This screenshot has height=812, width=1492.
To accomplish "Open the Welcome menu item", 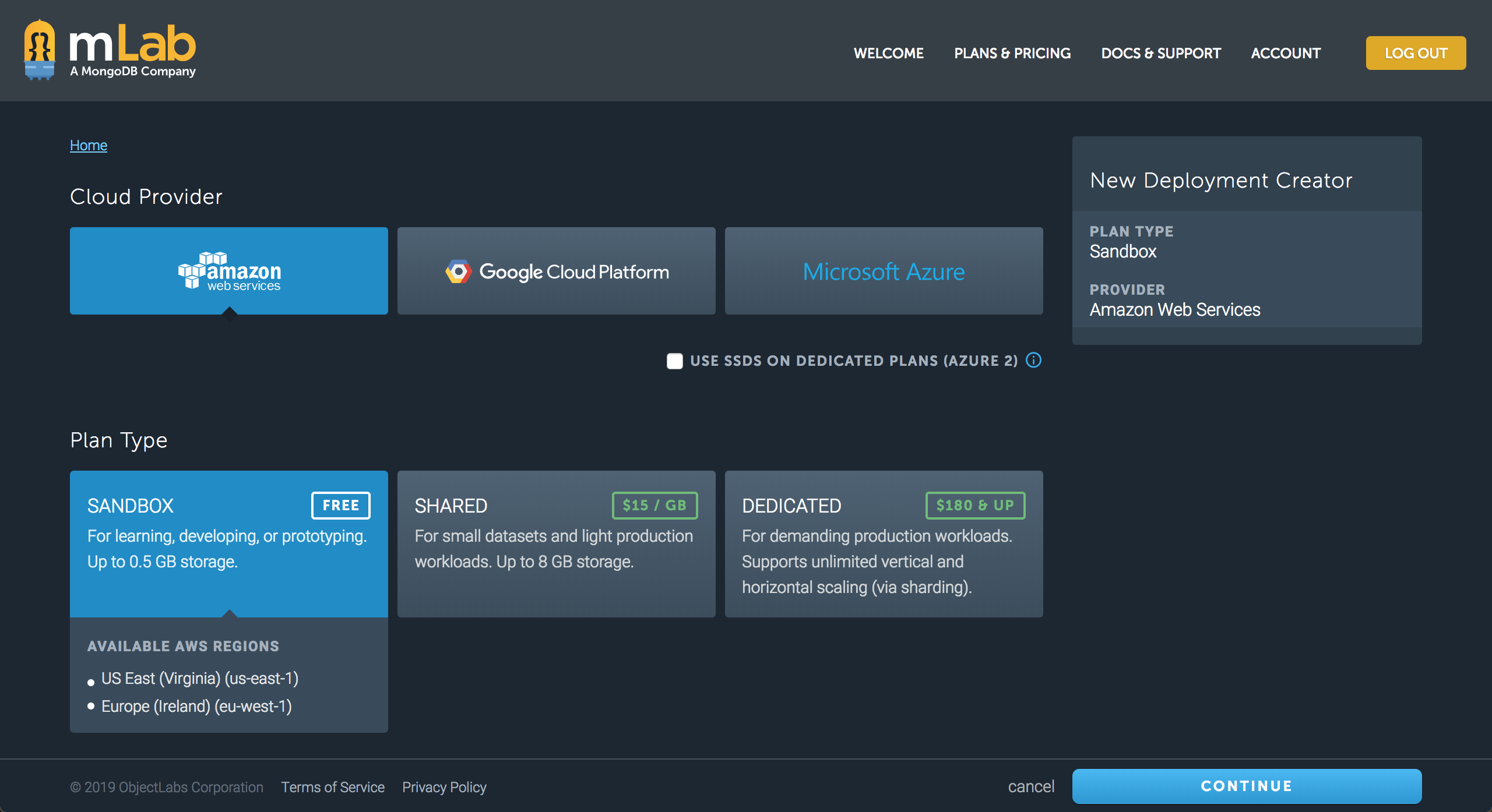I will click(x=888, y=53).
